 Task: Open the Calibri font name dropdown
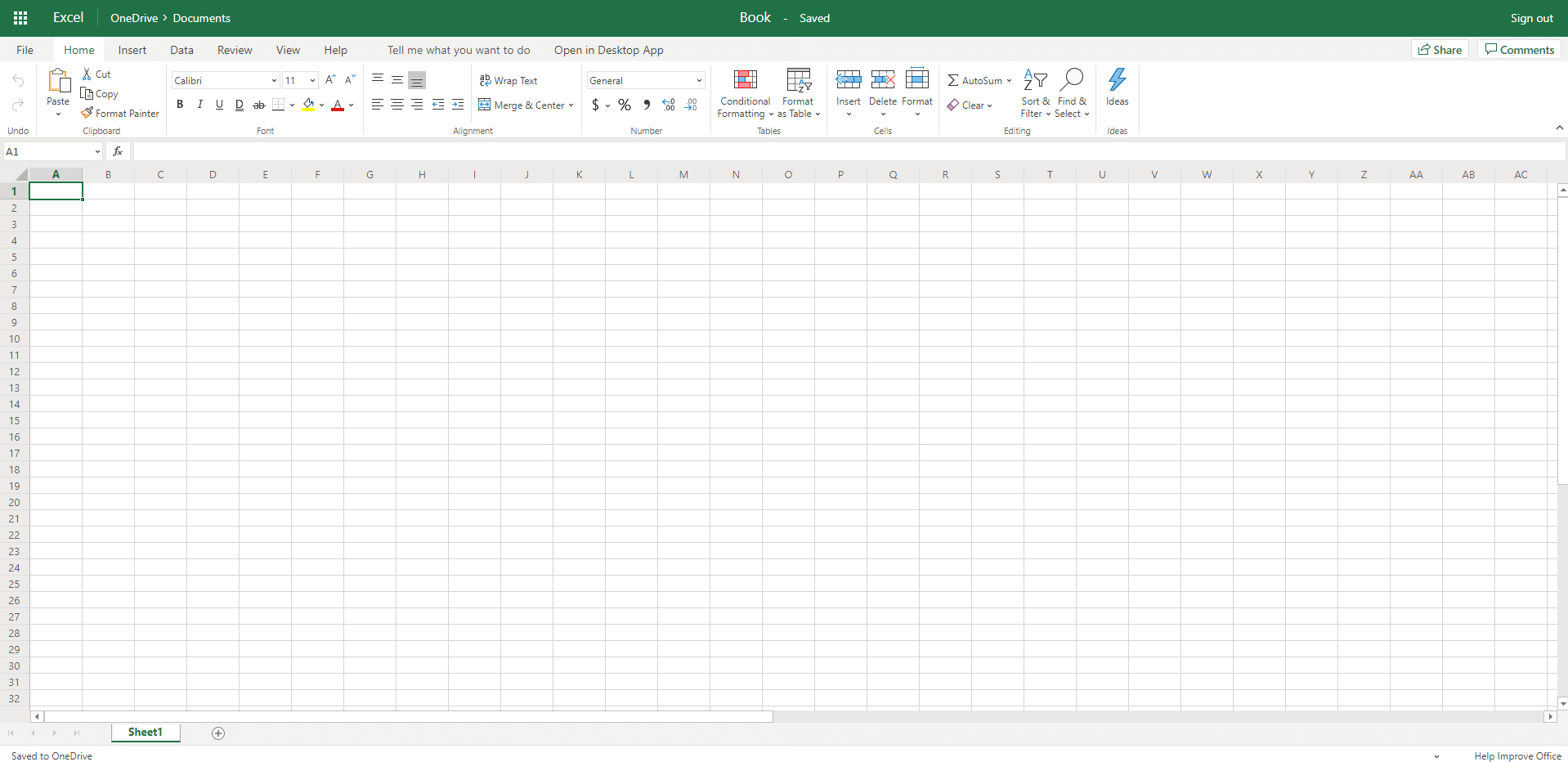[x=274, y=80]
